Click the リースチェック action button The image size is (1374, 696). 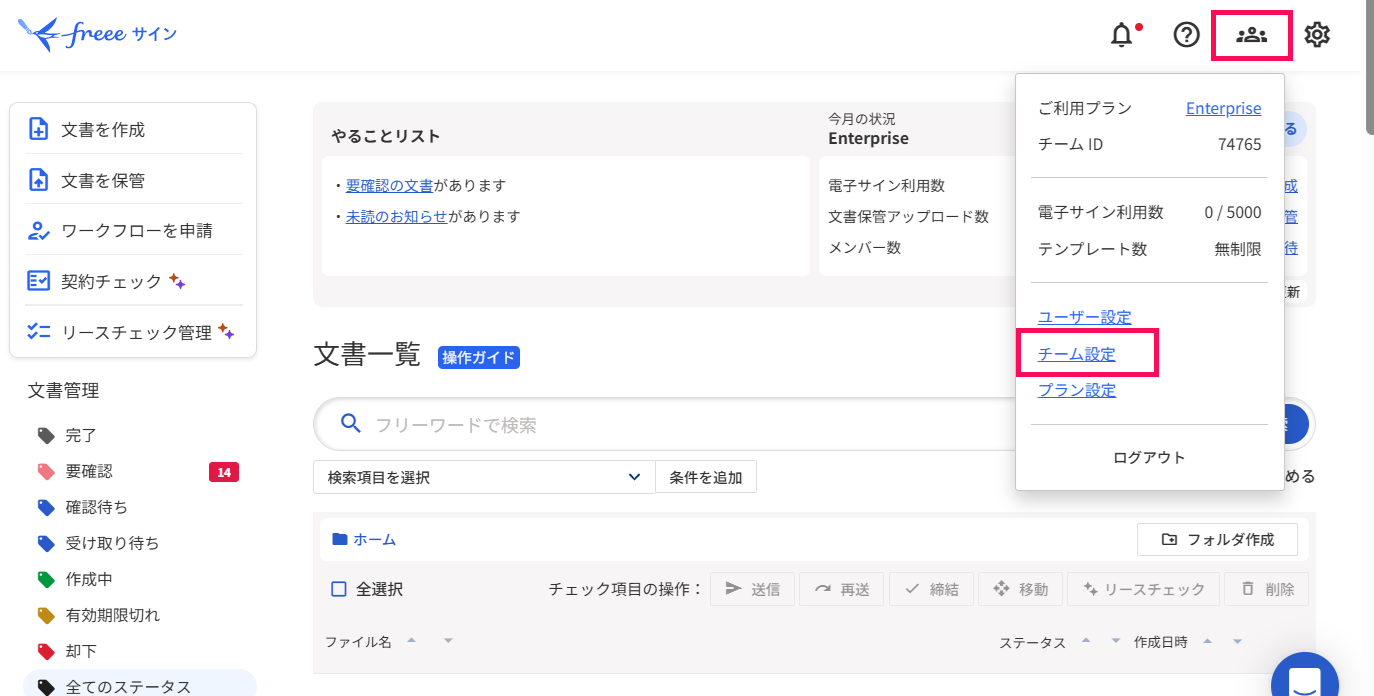point(1143,589)
